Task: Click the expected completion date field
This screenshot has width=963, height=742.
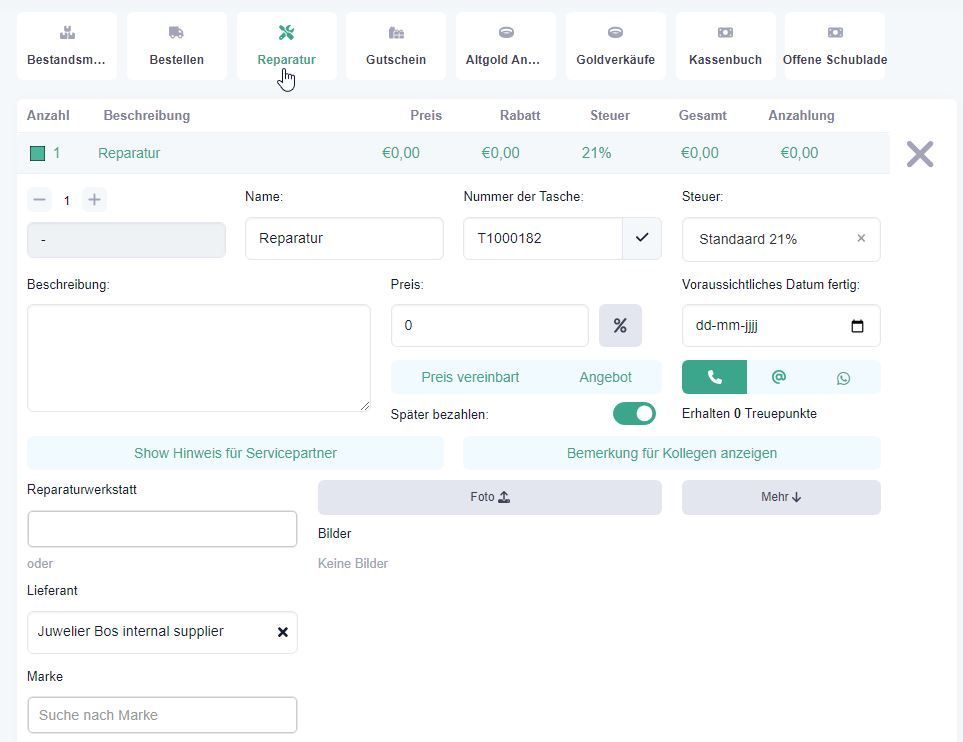Action: (781, 326)
